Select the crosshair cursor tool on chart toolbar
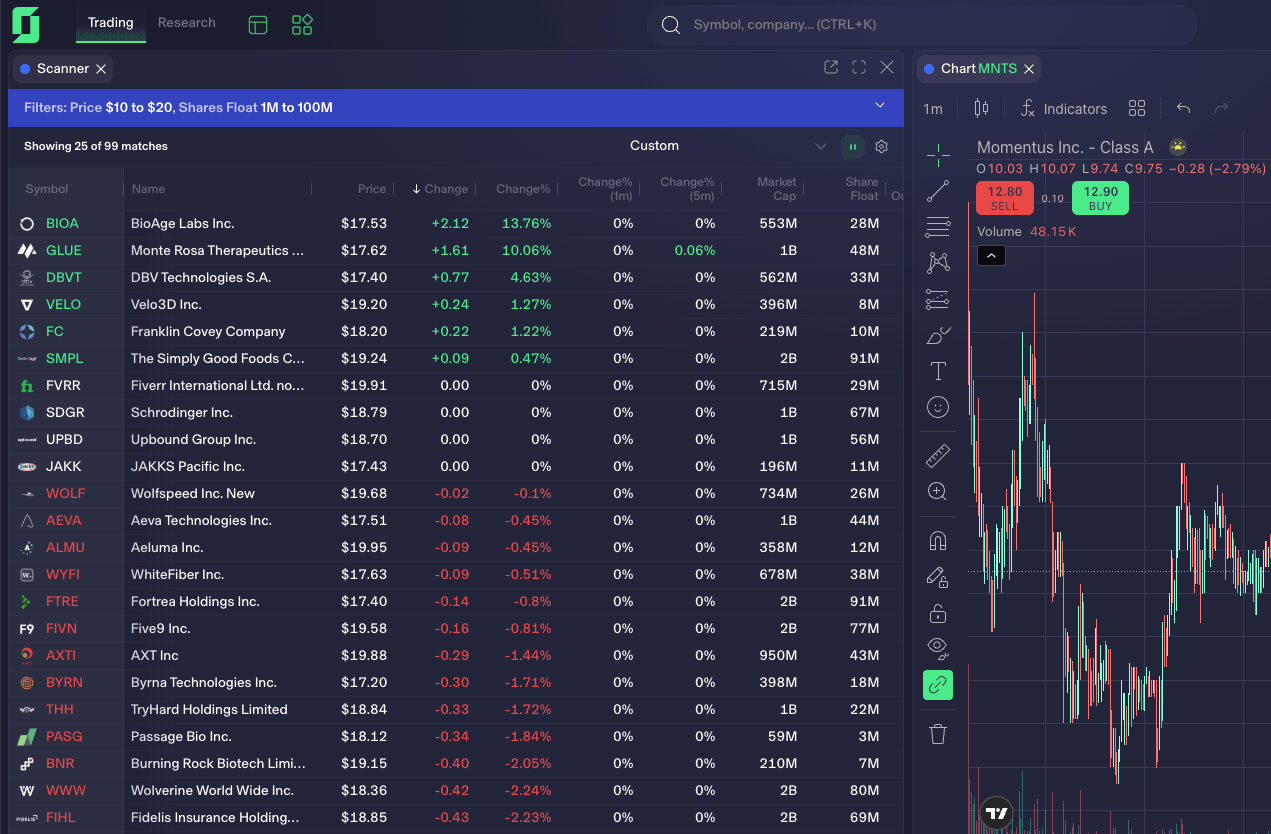Image resolution: width=1271 pixels, height=834 pixels. coord(937,155)
